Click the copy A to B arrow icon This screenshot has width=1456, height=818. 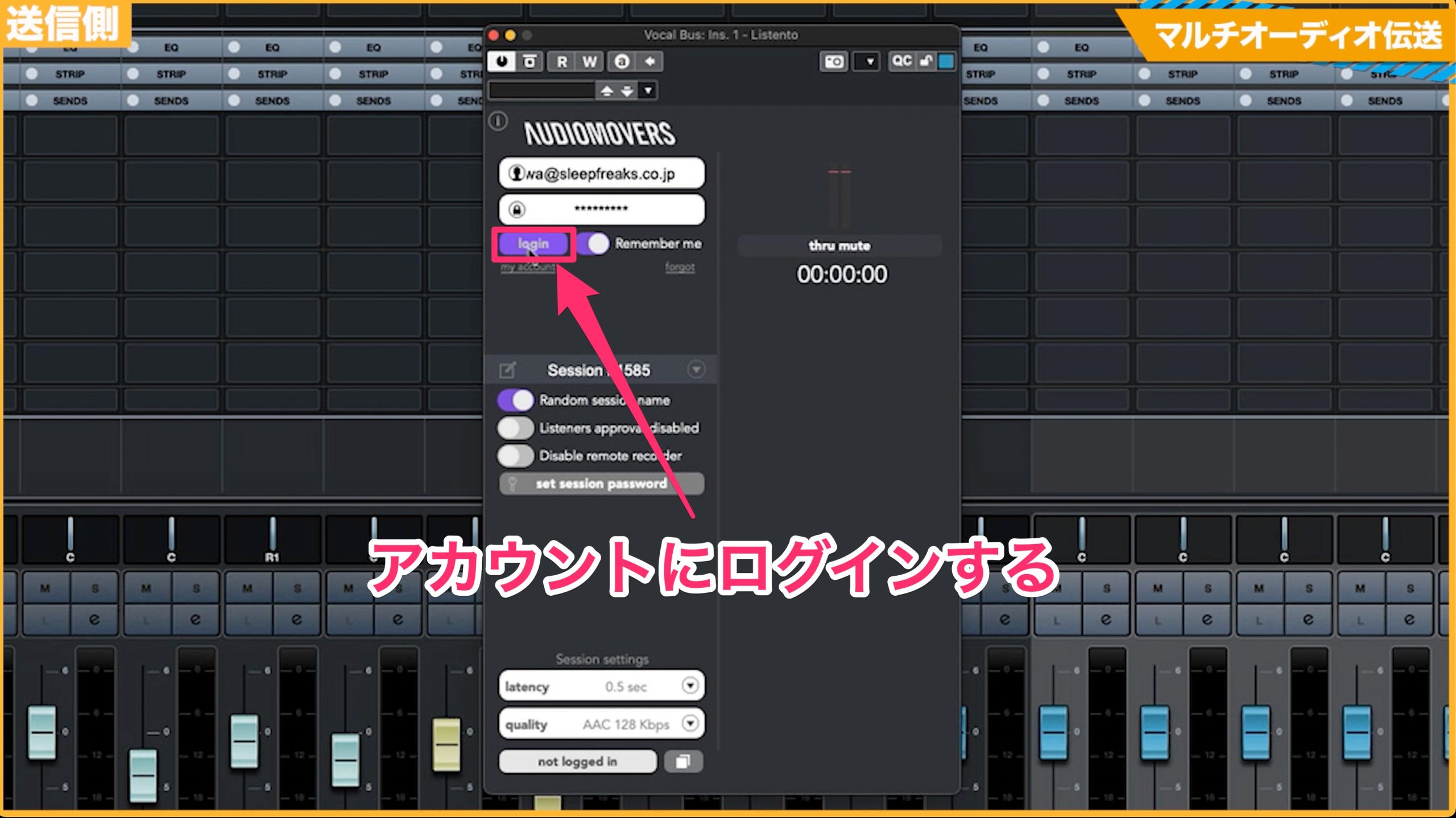pyautogui.click(x=650, y=61)
